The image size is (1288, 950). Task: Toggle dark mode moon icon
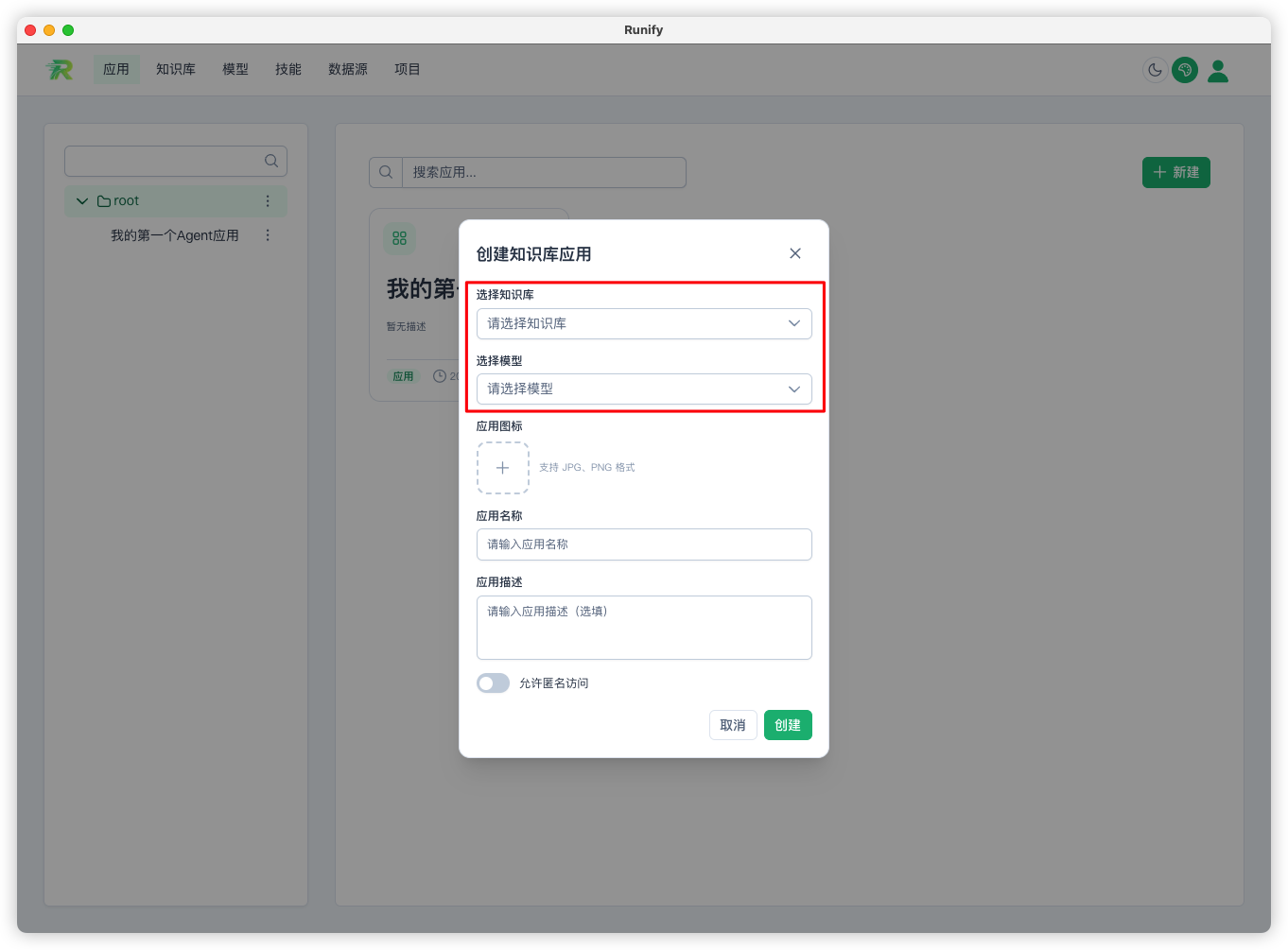click(x=1155, y=70)
